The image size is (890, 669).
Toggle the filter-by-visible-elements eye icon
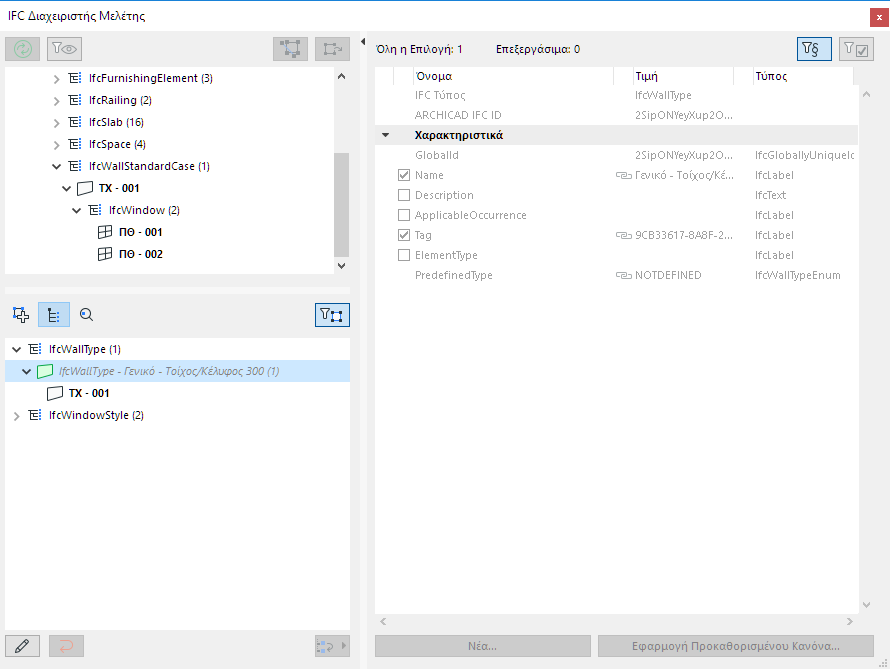(64, 49)
